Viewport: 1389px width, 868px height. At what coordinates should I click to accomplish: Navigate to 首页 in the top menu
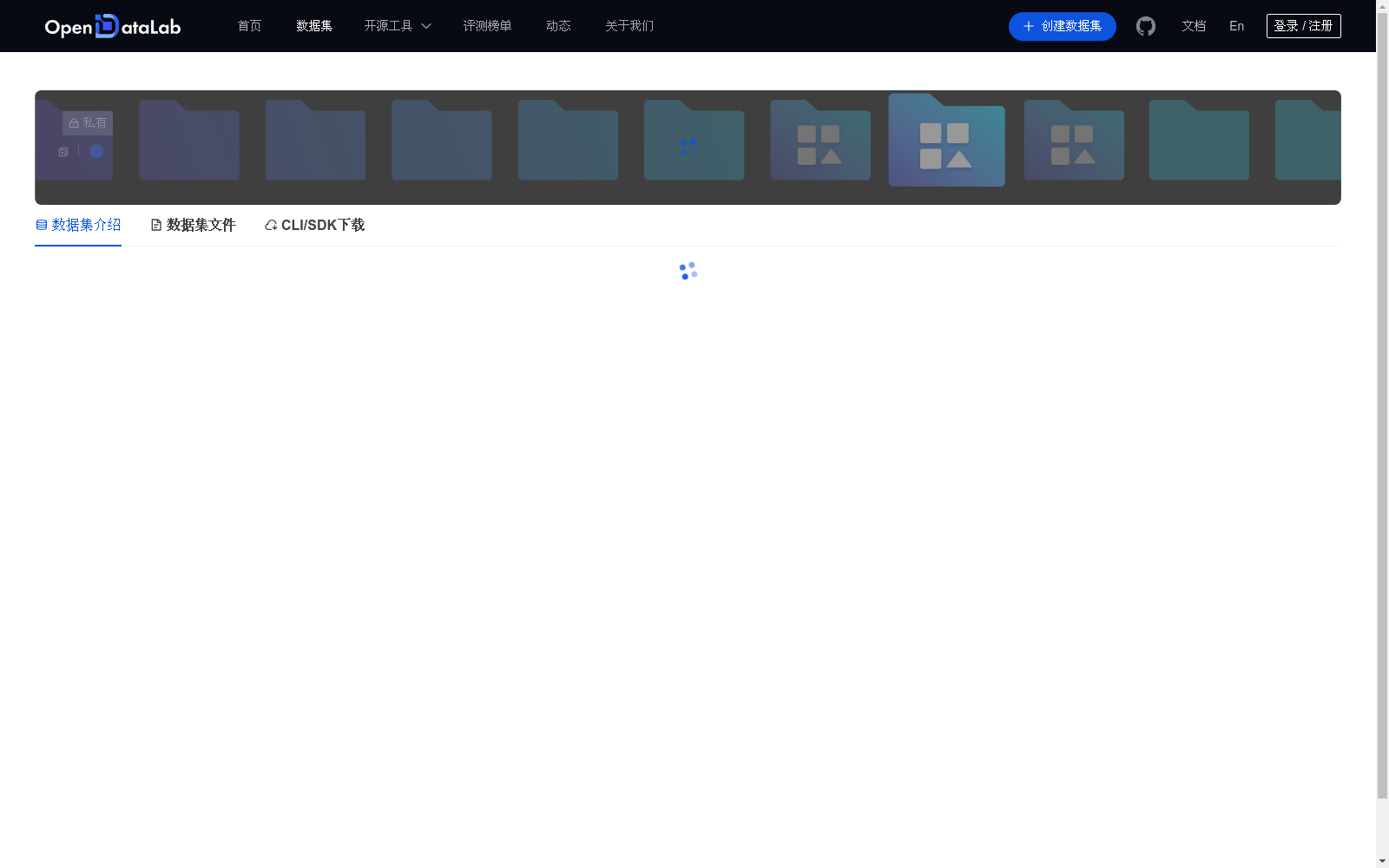click(248, 26)
